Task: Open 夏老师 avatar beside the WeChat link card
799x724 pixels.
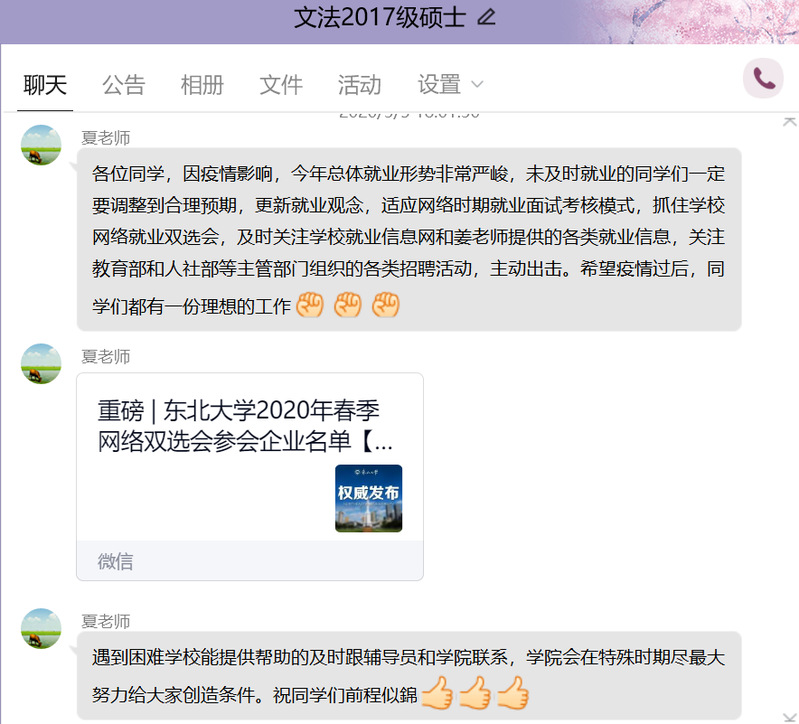Action: coord(41,364)
